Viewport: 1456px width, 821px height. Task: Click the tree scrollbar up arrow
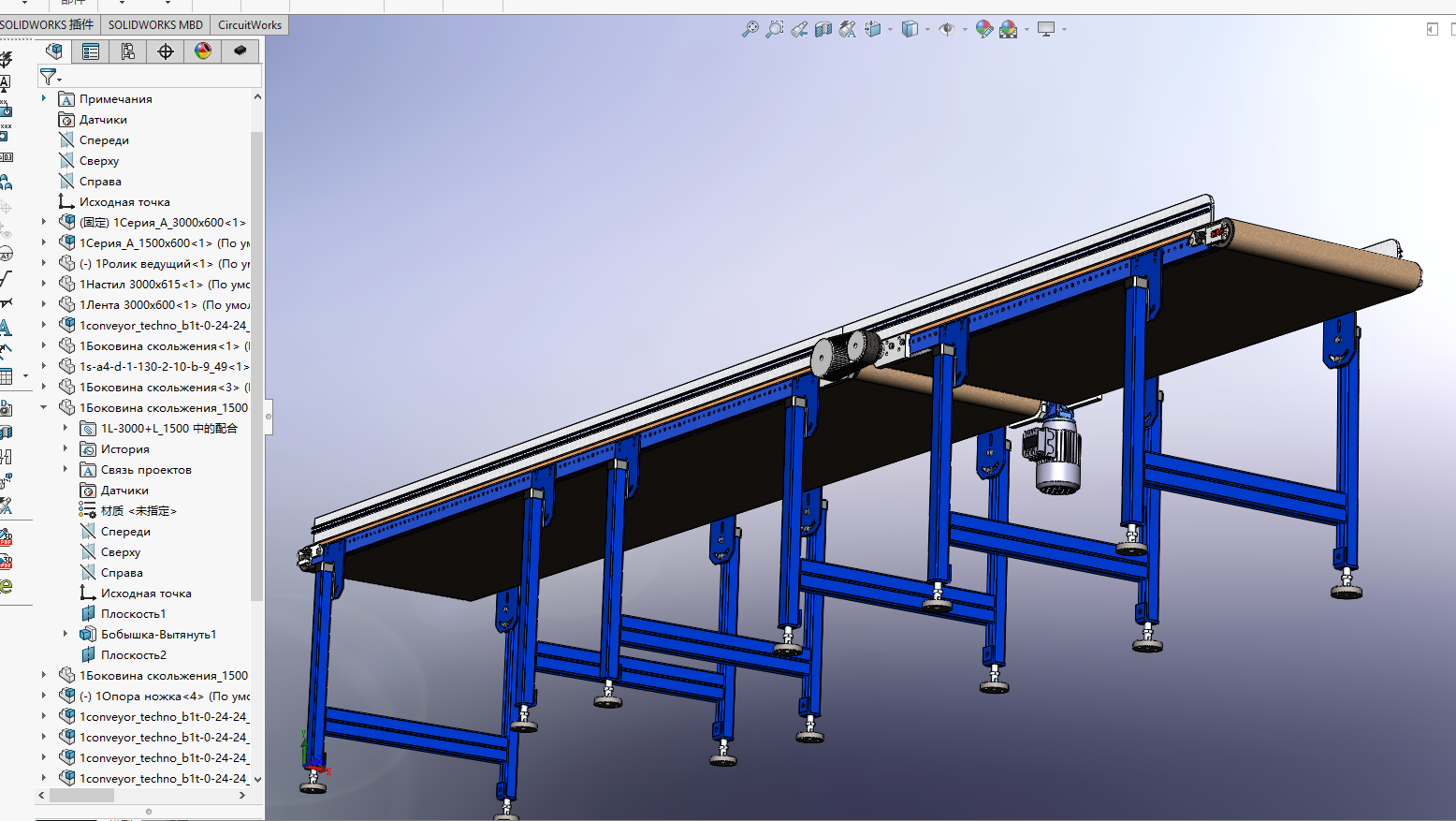point(257,97)
